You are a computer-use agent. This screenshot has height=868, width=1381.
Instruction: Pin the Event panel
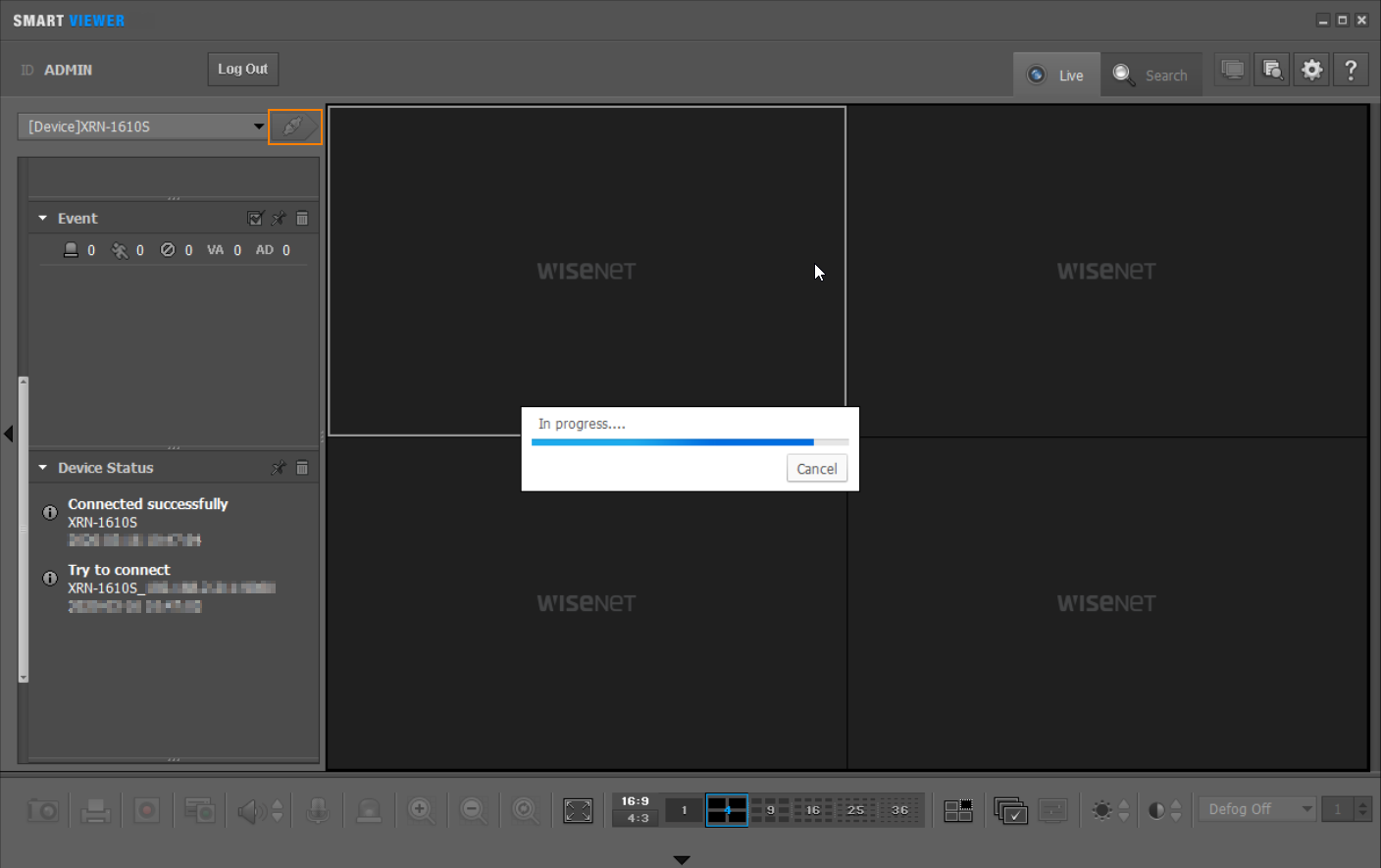click(x=279, y=219)
